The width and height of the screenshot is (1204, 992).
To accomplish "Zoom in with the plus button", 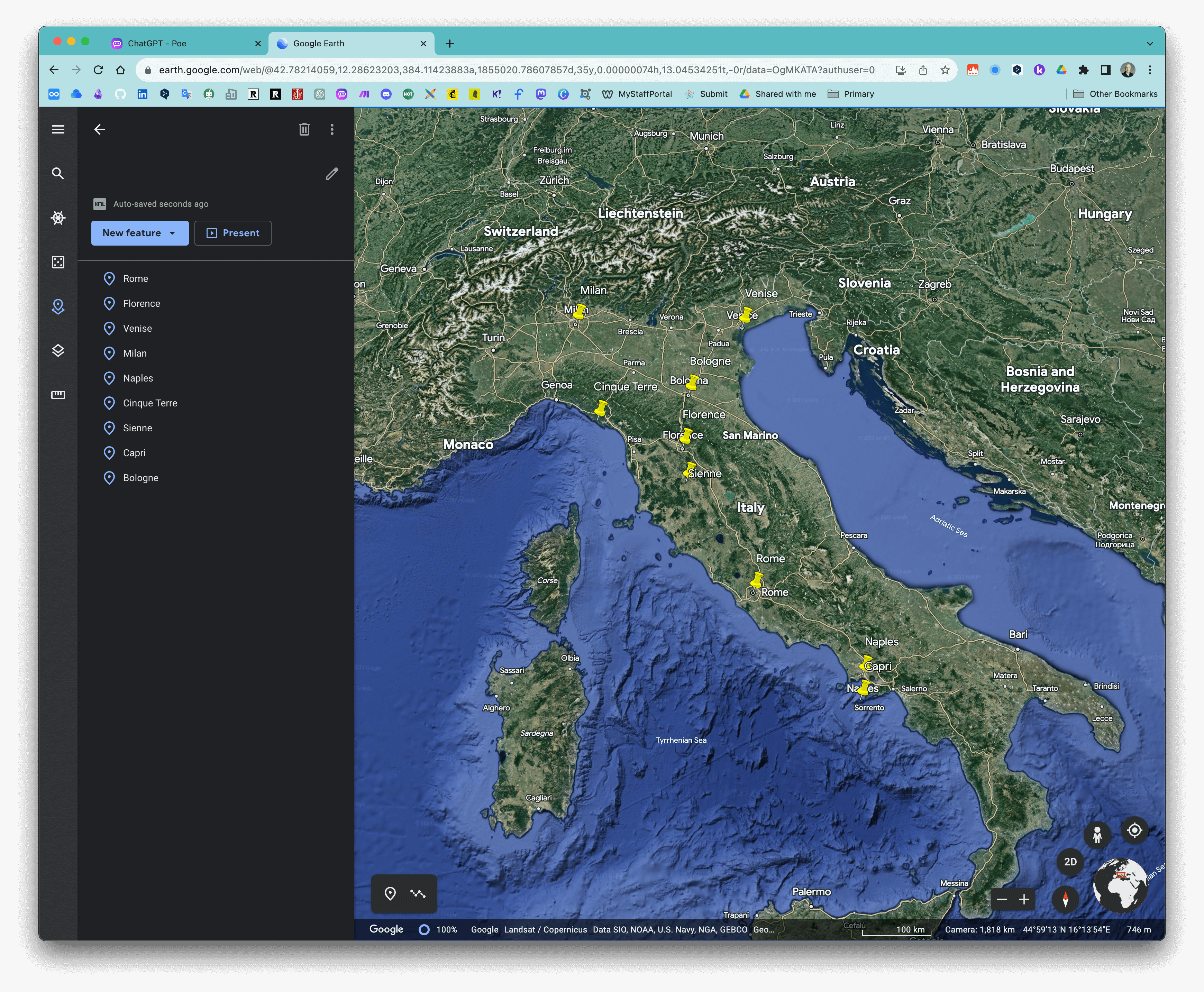I will click(x=1024, y=899).
